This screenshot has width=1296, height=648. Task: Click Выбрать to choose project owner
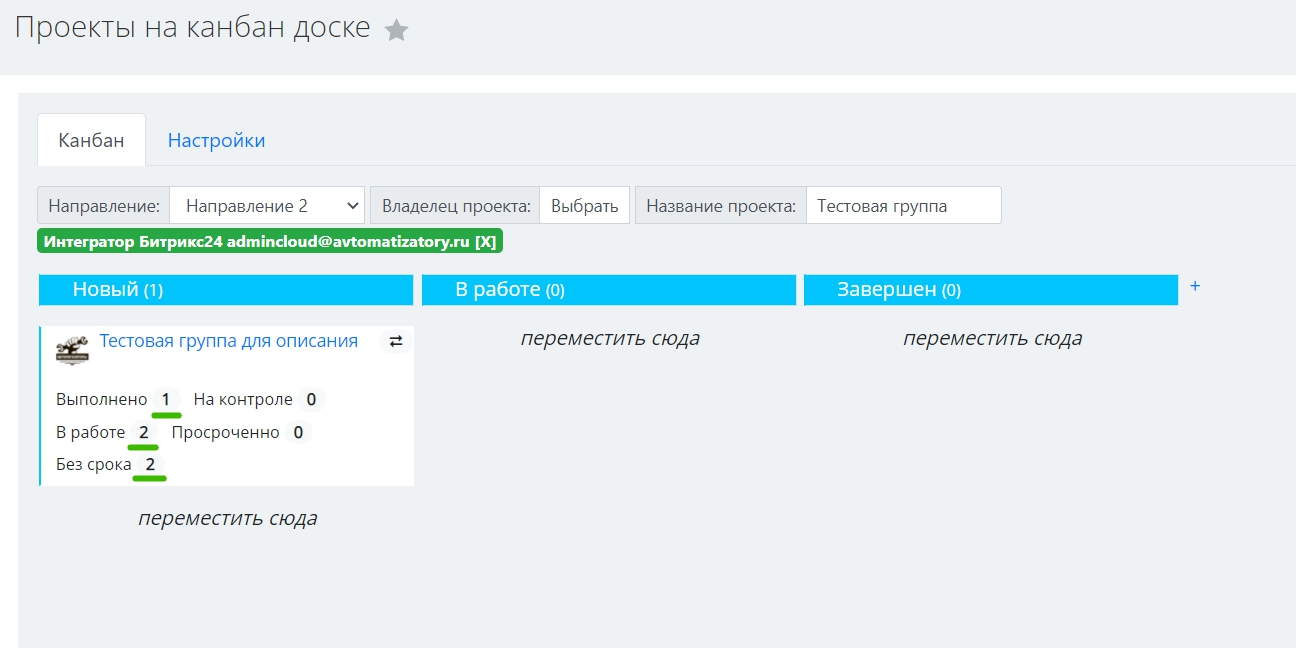(584, 206)
